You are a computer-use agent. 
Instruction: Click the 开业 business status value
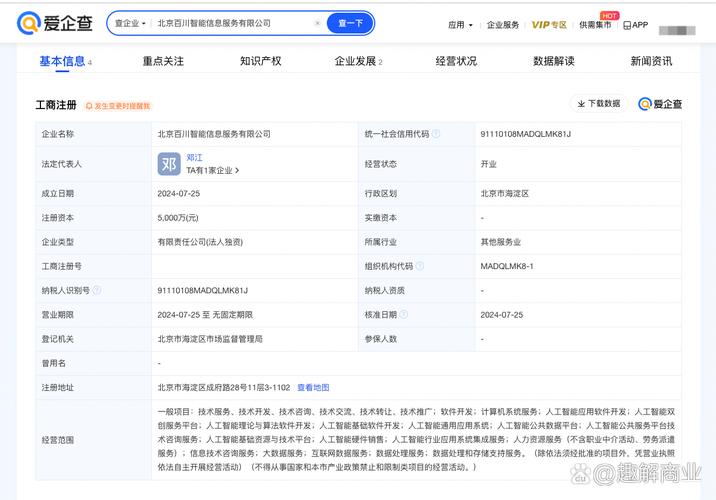(488, 164)
